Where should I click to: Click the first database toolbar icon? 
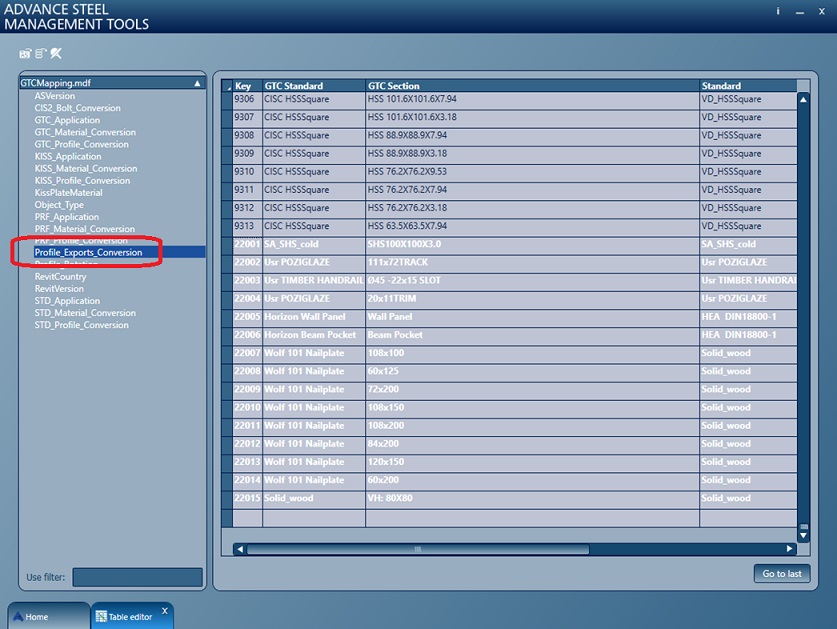tap(25, 53)
